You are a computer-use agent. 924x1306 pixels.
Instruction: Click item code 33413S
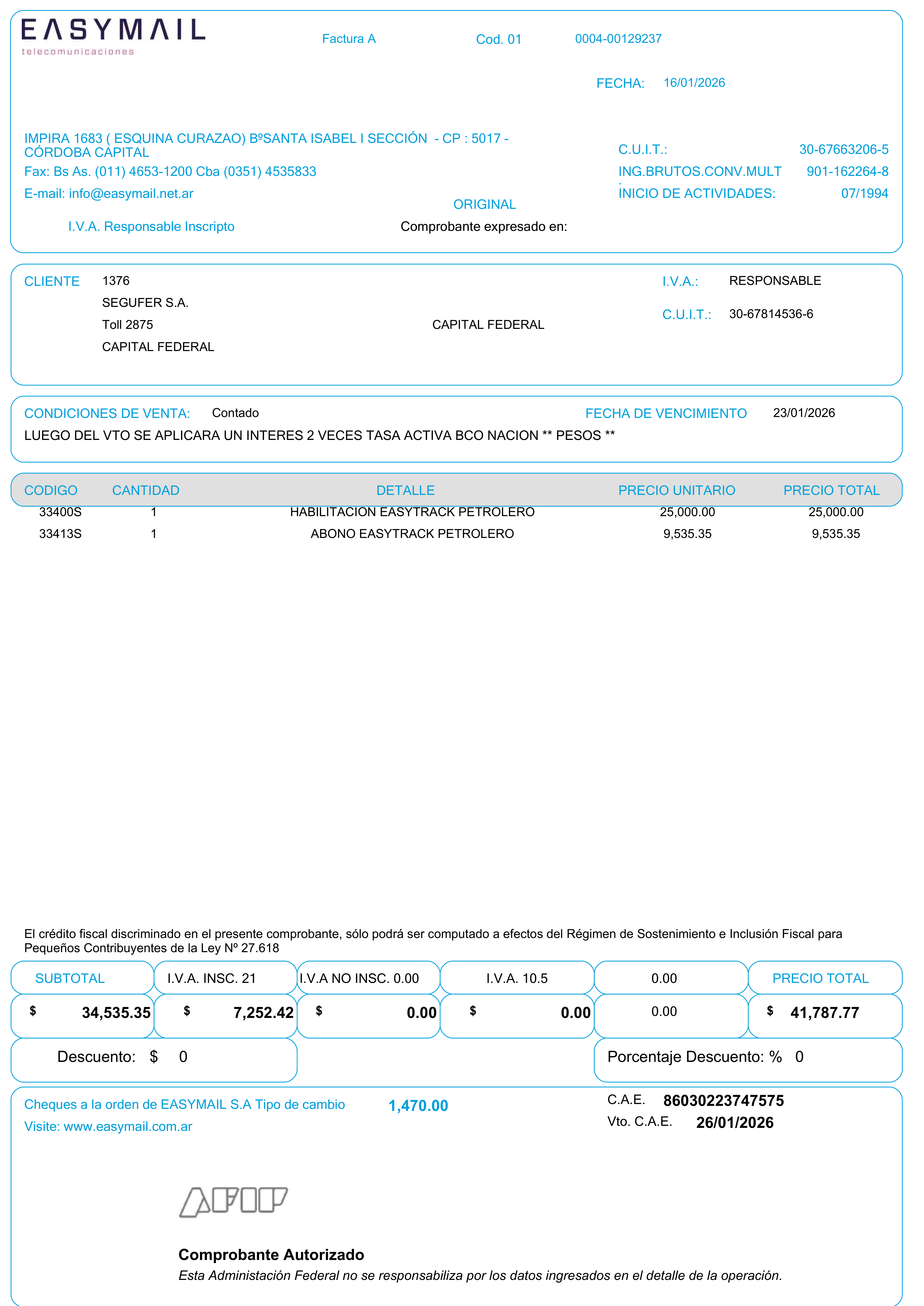coord(60,533)
